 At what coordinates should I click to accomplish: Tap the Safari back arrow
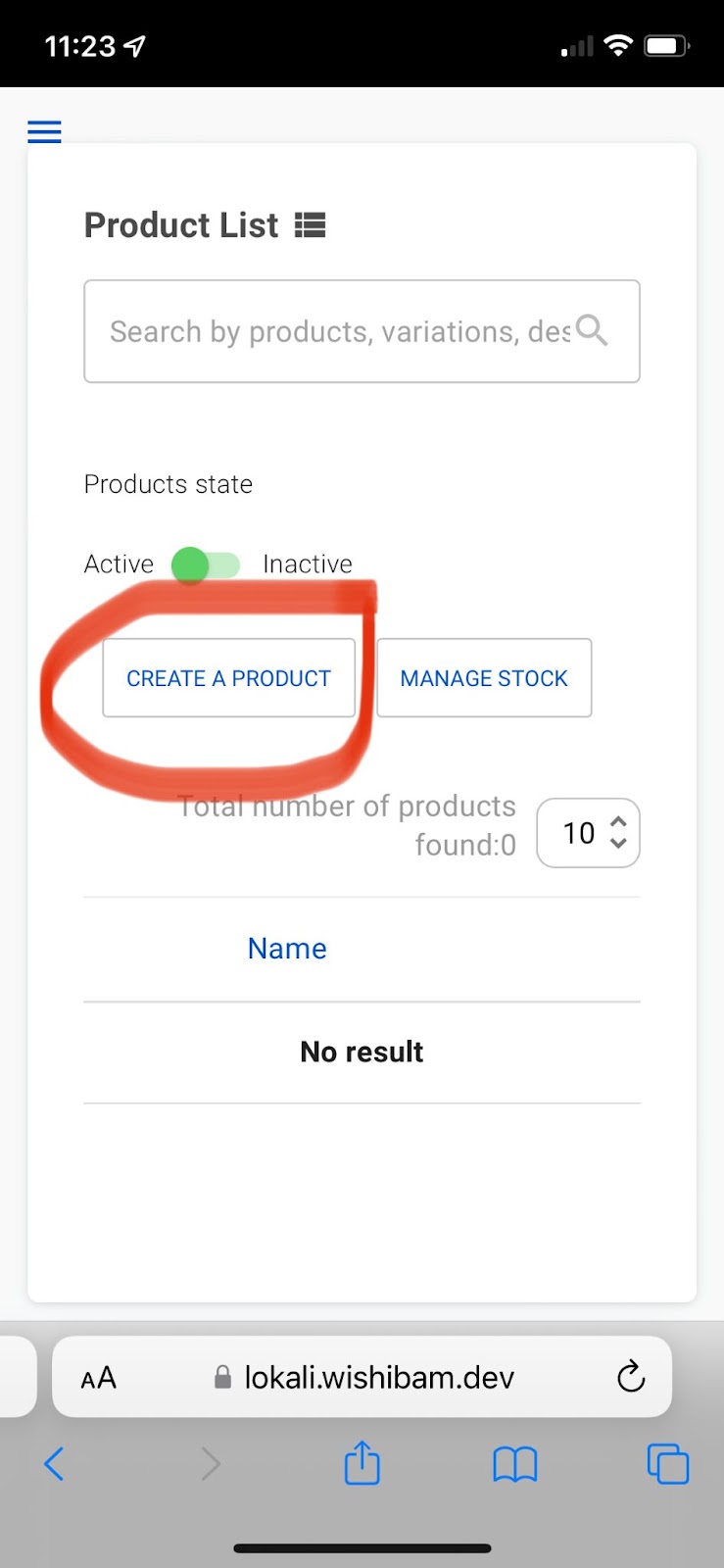[55, 1464]
